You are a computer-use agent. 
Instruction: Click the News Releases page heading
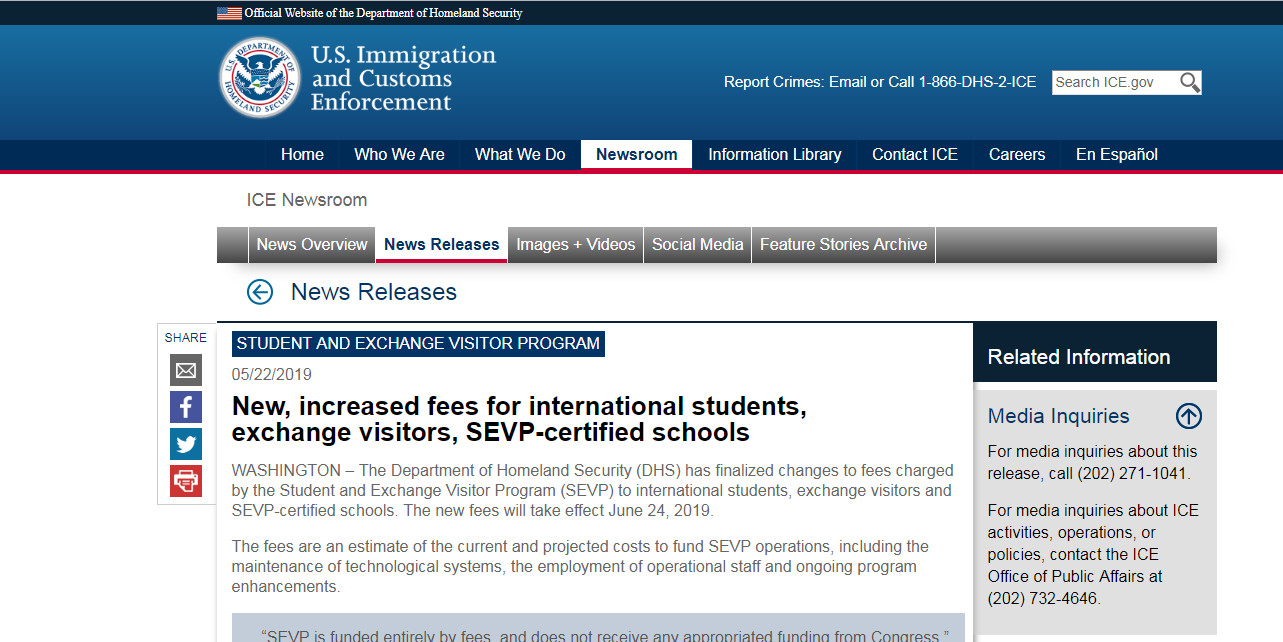point(374,292)
